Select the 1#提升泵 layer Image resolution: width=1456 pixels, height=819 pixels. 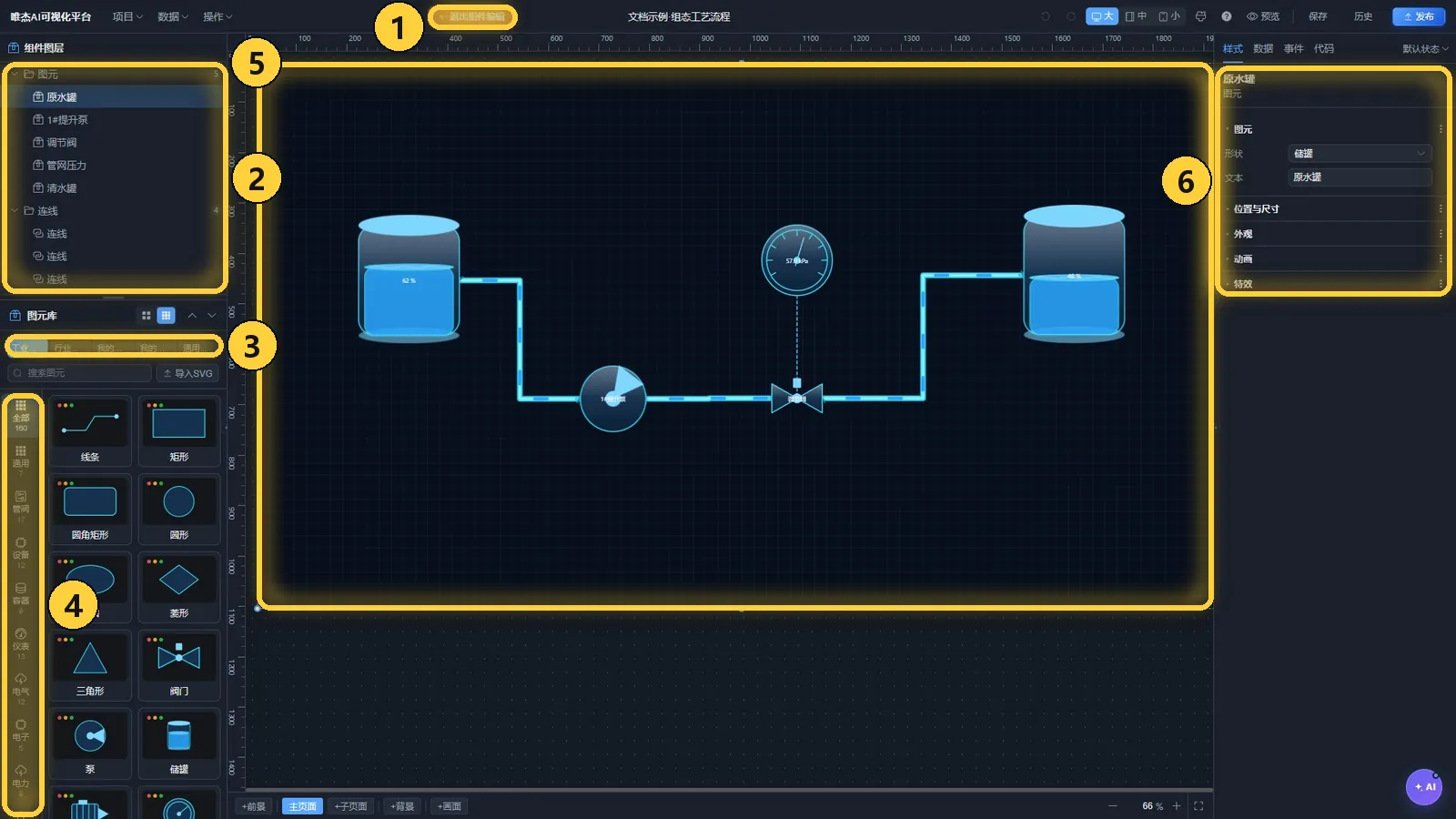coord(114,120)
